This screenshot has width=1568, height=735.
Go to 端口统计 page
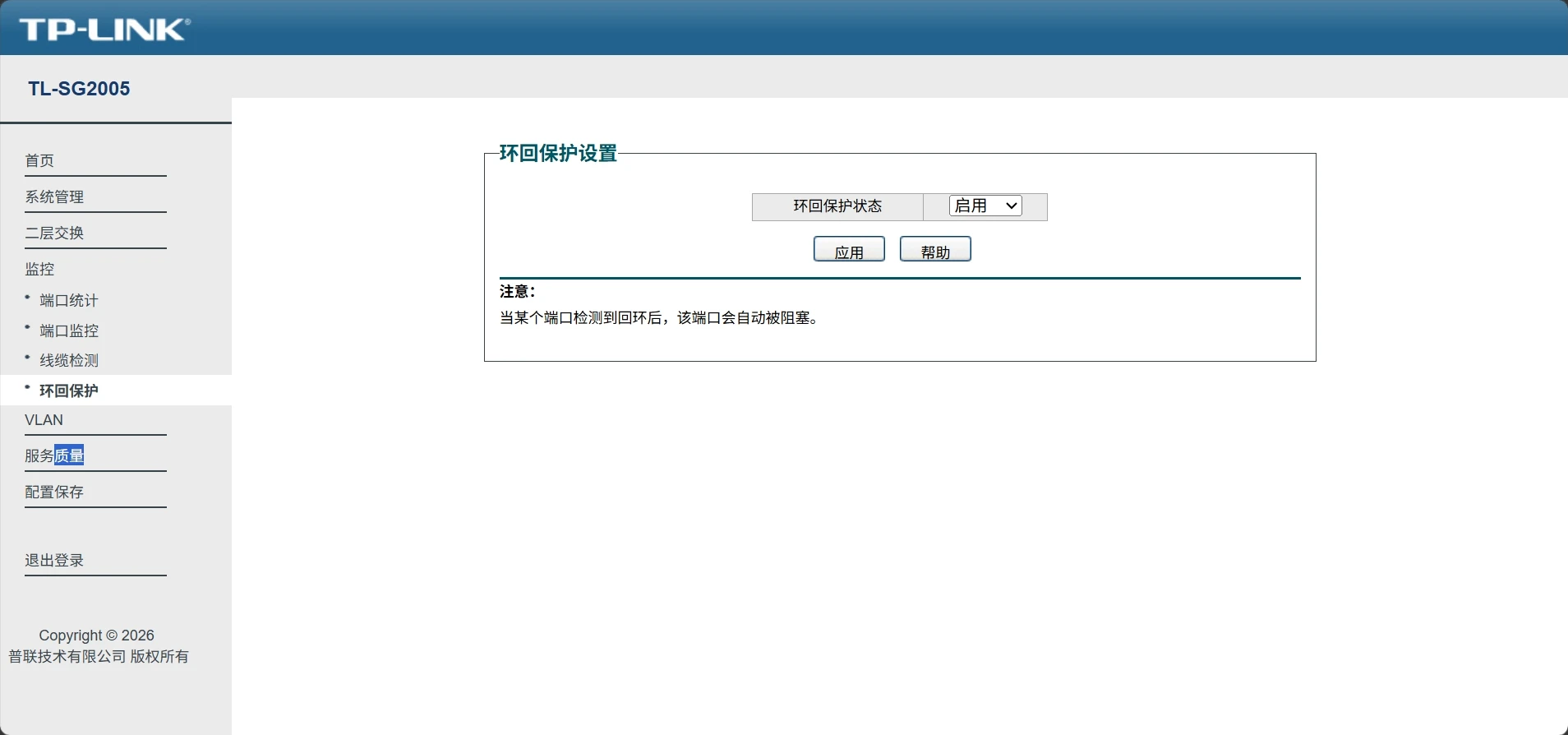[69, 300]
